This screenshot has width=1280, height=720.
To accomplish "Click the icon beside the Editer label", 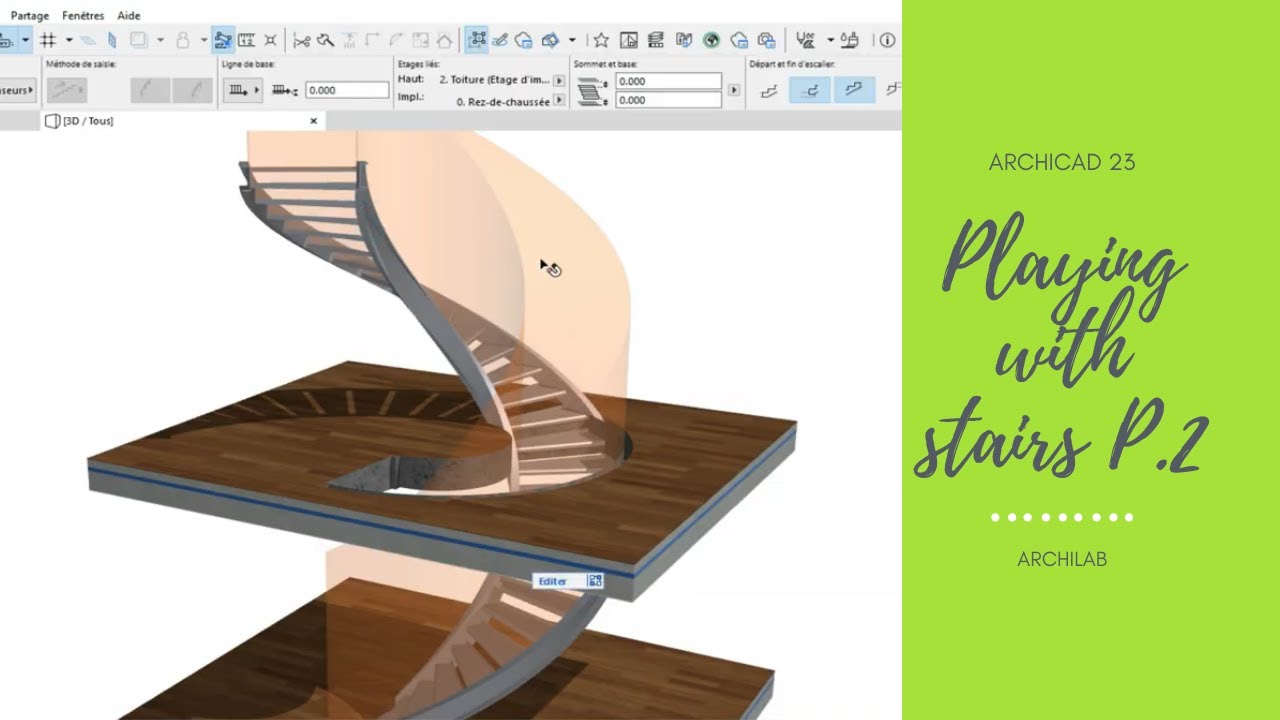I will tap(594, 580).
